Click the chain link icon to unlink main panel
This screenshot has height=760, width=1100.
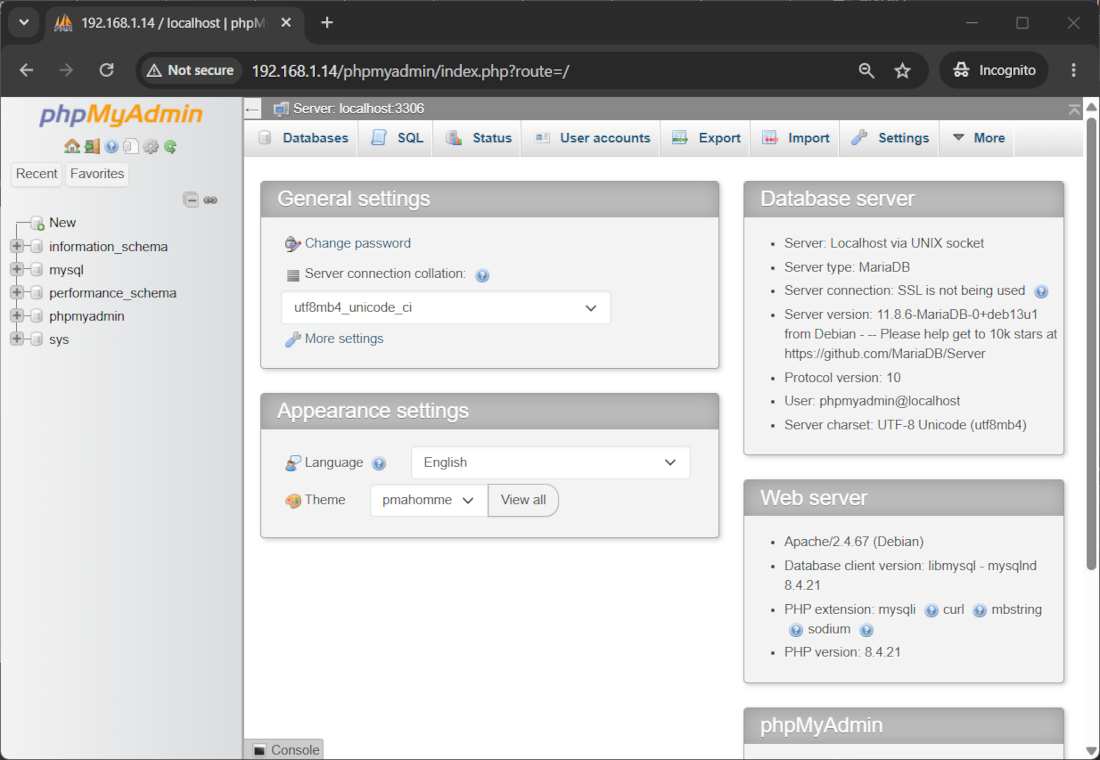click(210, 200)
